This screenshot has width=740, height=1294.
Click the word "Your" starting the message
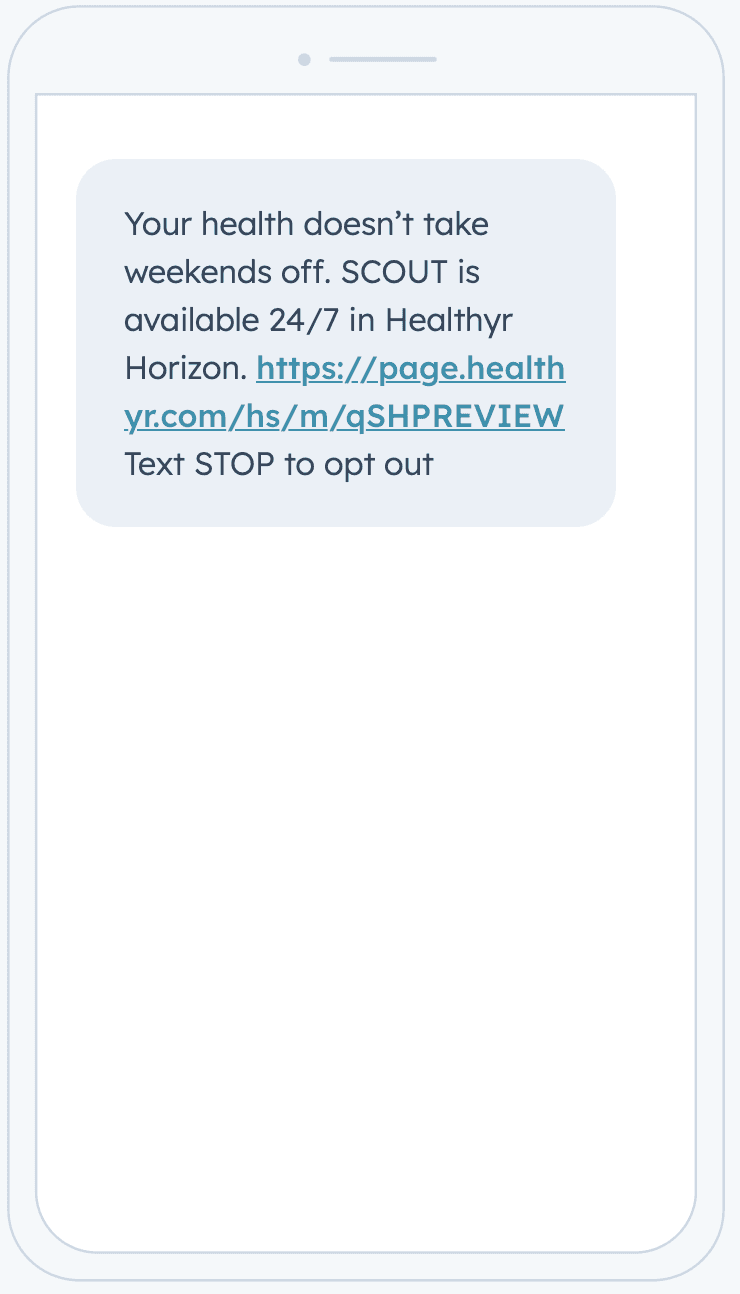tap(158, 224)
